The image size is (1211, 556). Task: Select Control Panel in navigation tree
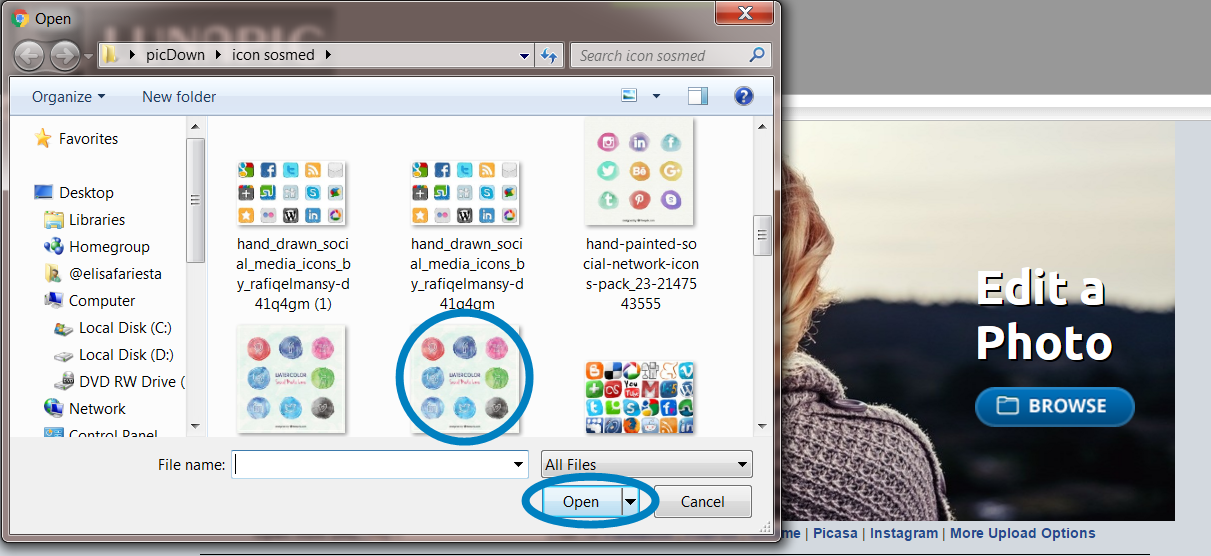tap(113, 435)
